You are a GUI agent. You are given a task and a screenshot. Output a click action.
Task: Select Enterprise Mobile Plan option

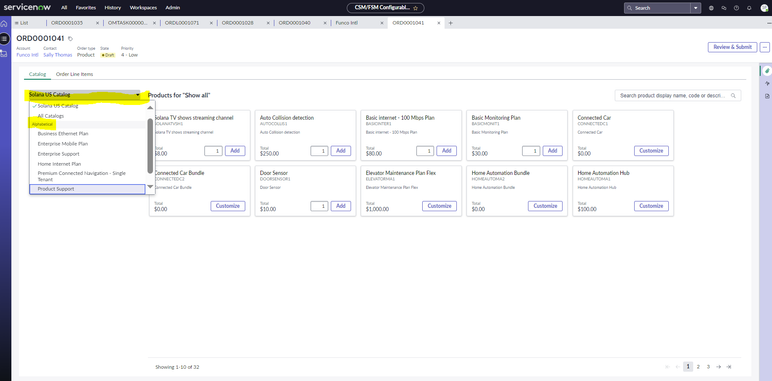[x=63, y=144]
